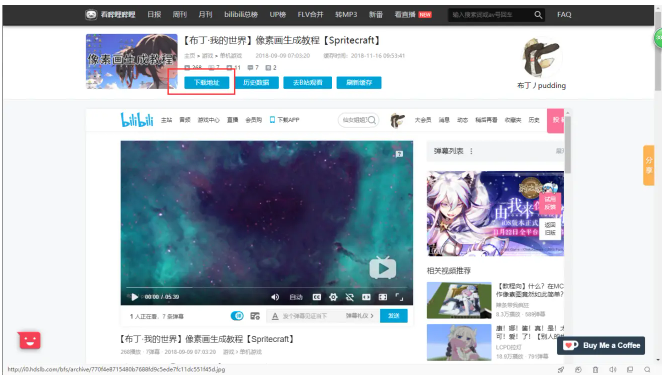This screenshot has height=378, width=663.
Task: Open the FAQ link
Action: (564, 14)
